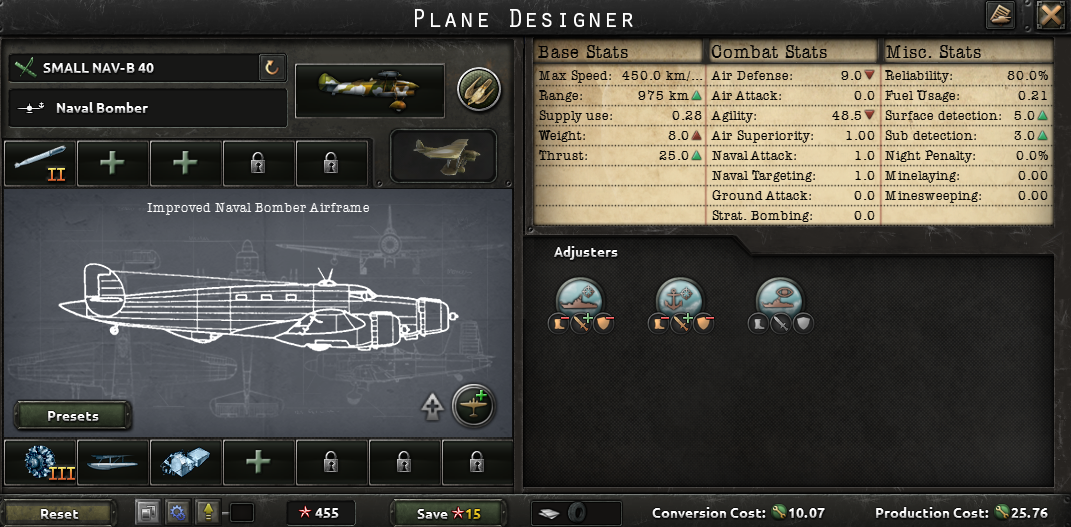1071x527 pixels.
Task: Click the randomize name arrow icon
Action: [x=272, y=68]
